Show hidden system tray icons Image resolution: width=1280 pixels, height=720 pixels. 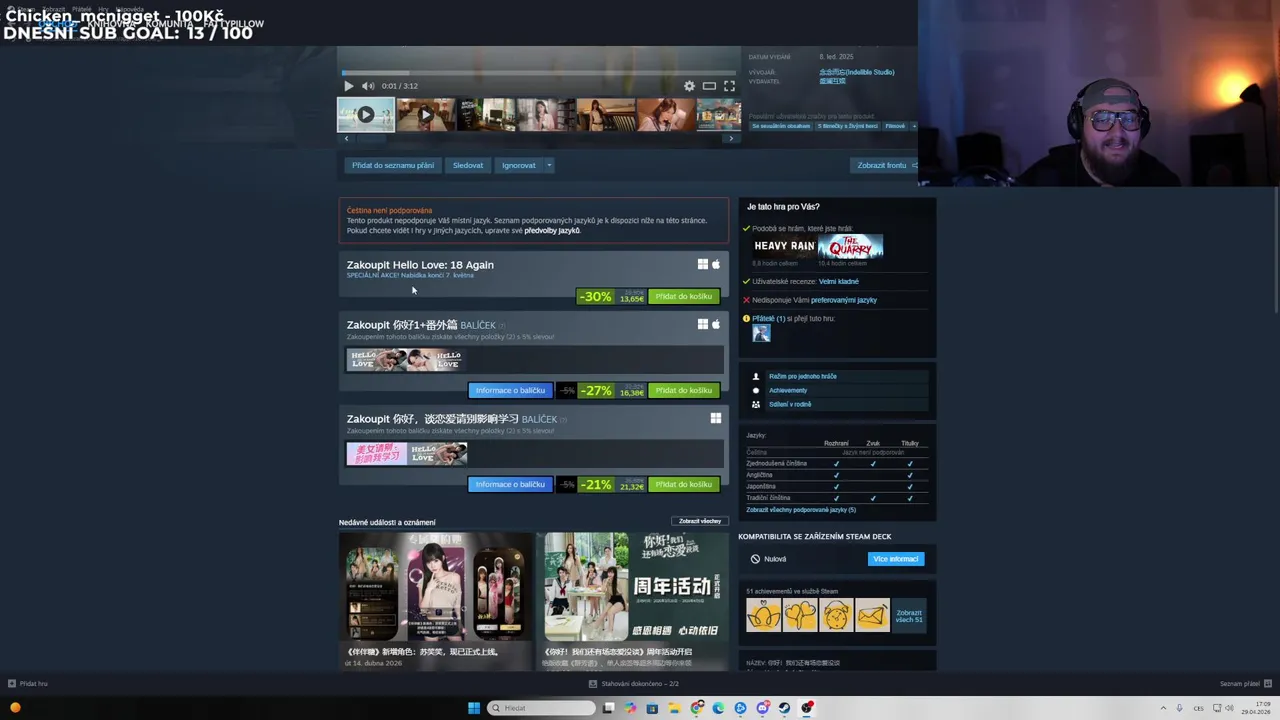pos(1163,708)
